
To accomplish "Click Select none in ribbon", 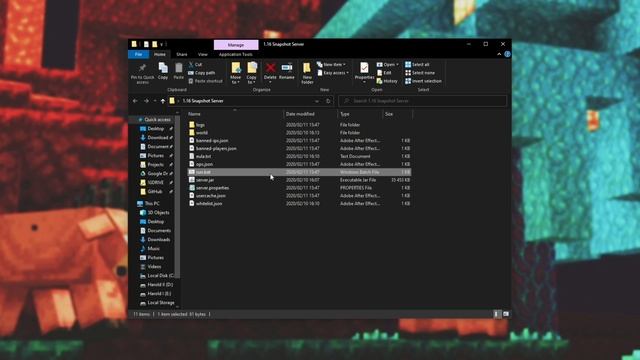I will (420, 73).
